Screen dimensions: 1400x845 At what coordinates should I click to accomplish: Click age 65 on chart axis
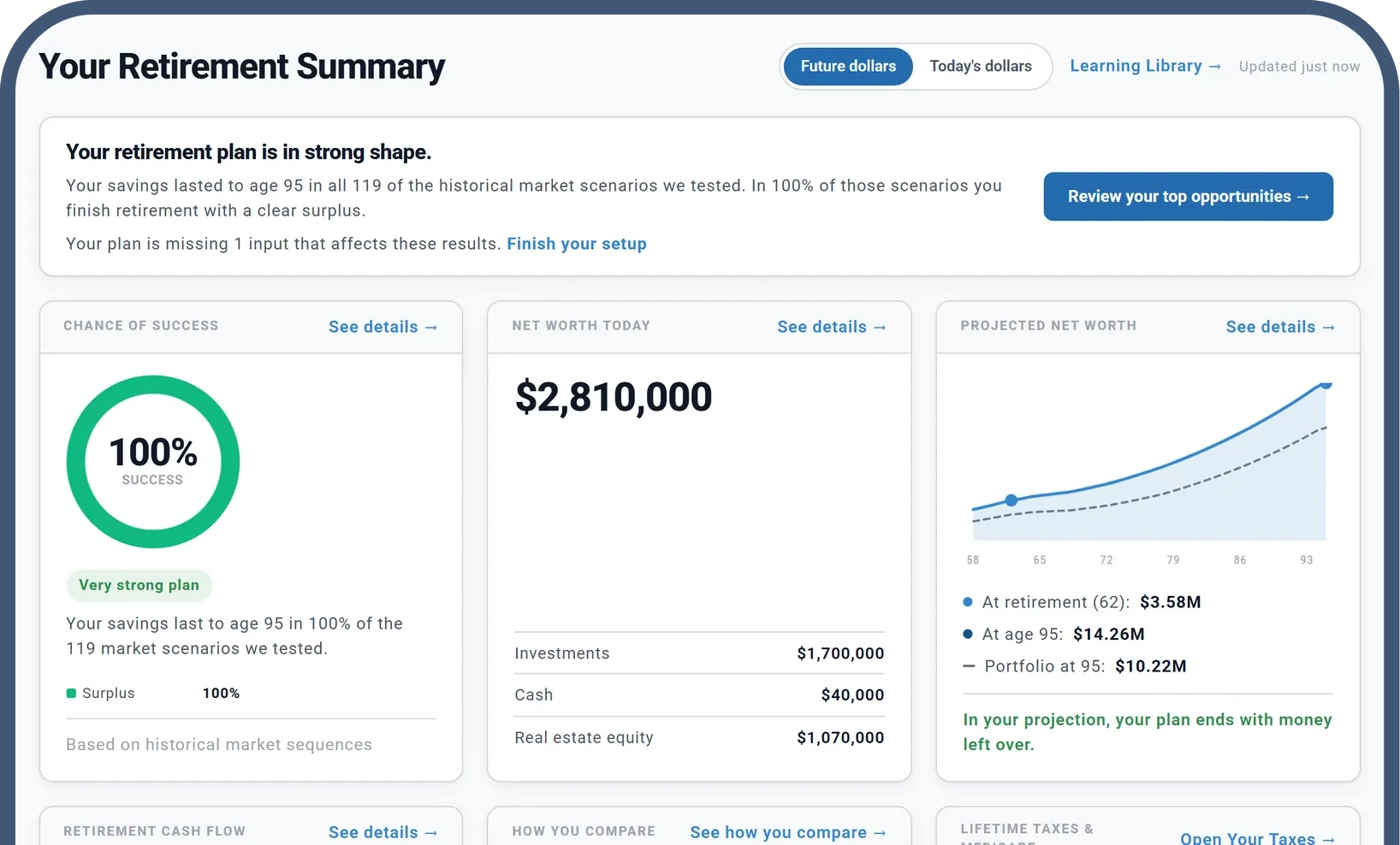[x=1040, y=560]
